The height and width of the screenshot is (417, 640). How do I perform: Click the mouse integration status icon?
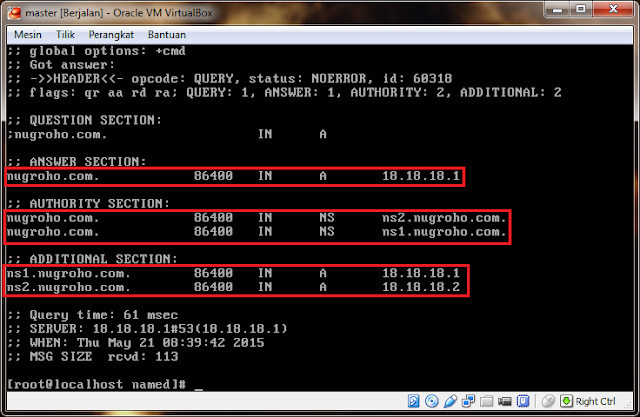tap(548, 401)
